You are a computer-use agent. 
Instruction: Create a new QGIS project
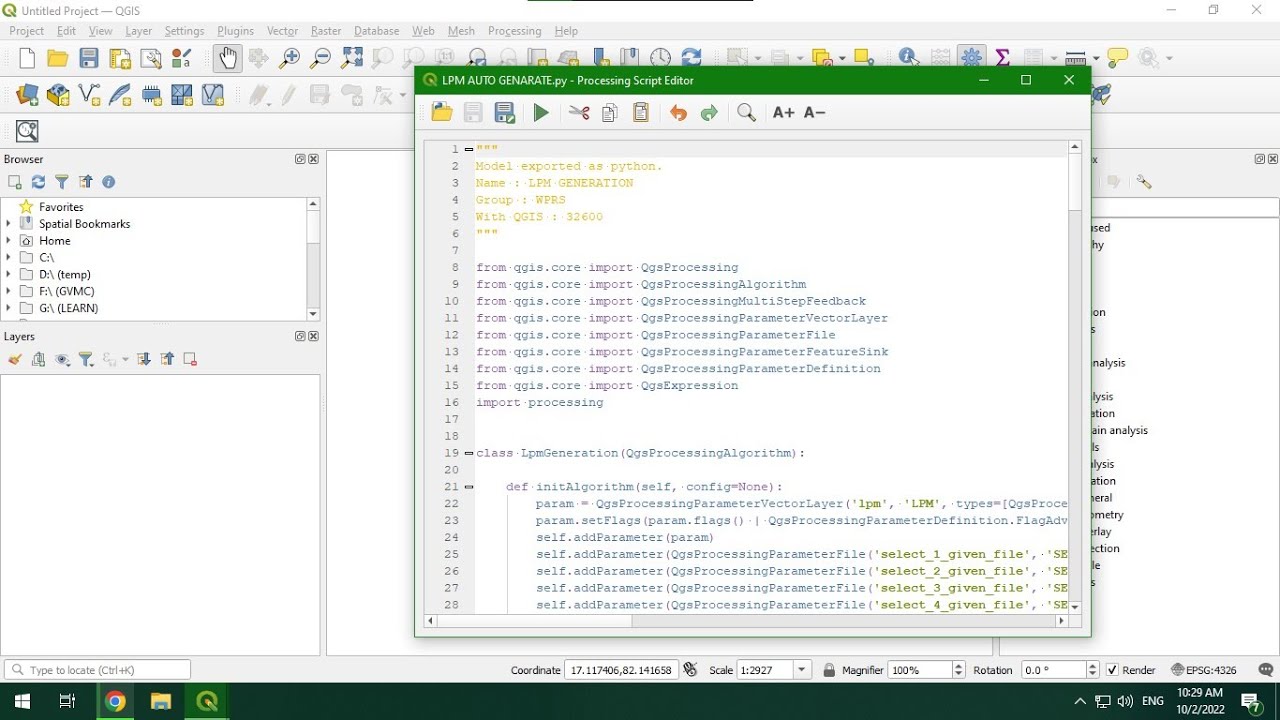click(27, 58)
